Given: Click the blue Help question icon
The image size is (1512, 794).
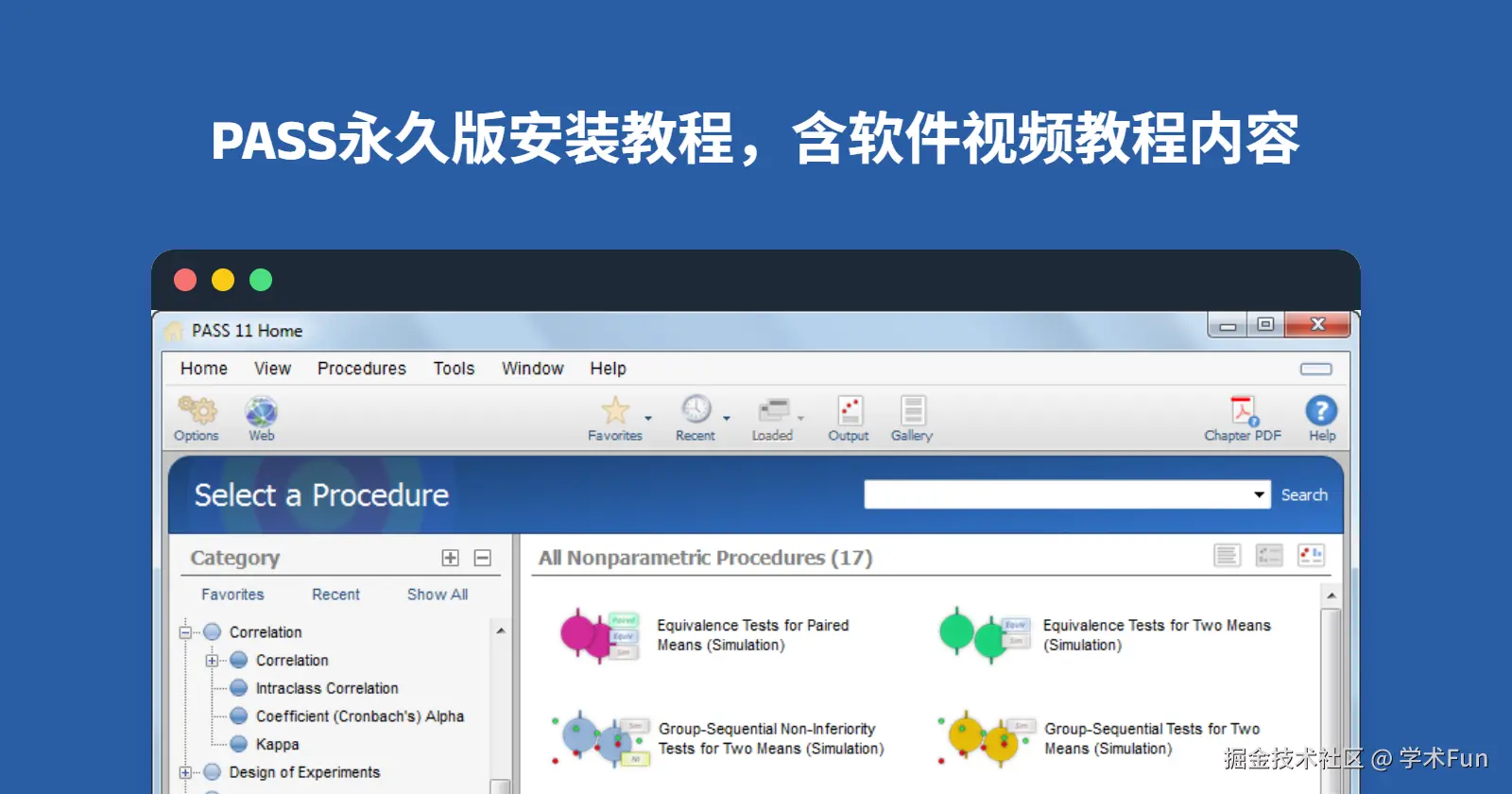Looking at the screenshot, I should 1321,410.
